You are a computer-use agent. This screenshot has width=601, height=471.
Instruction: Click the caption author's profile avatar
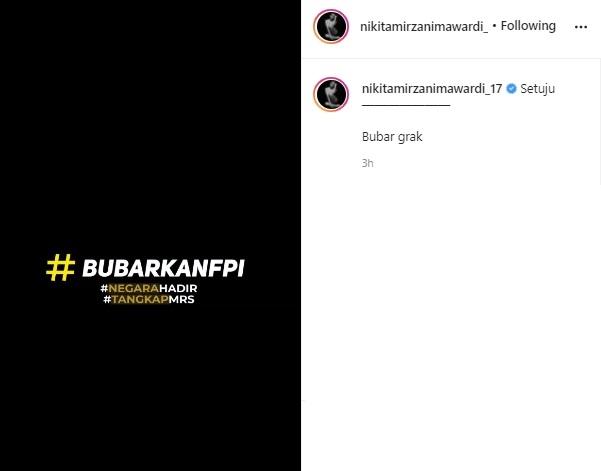tap(331, 94)
